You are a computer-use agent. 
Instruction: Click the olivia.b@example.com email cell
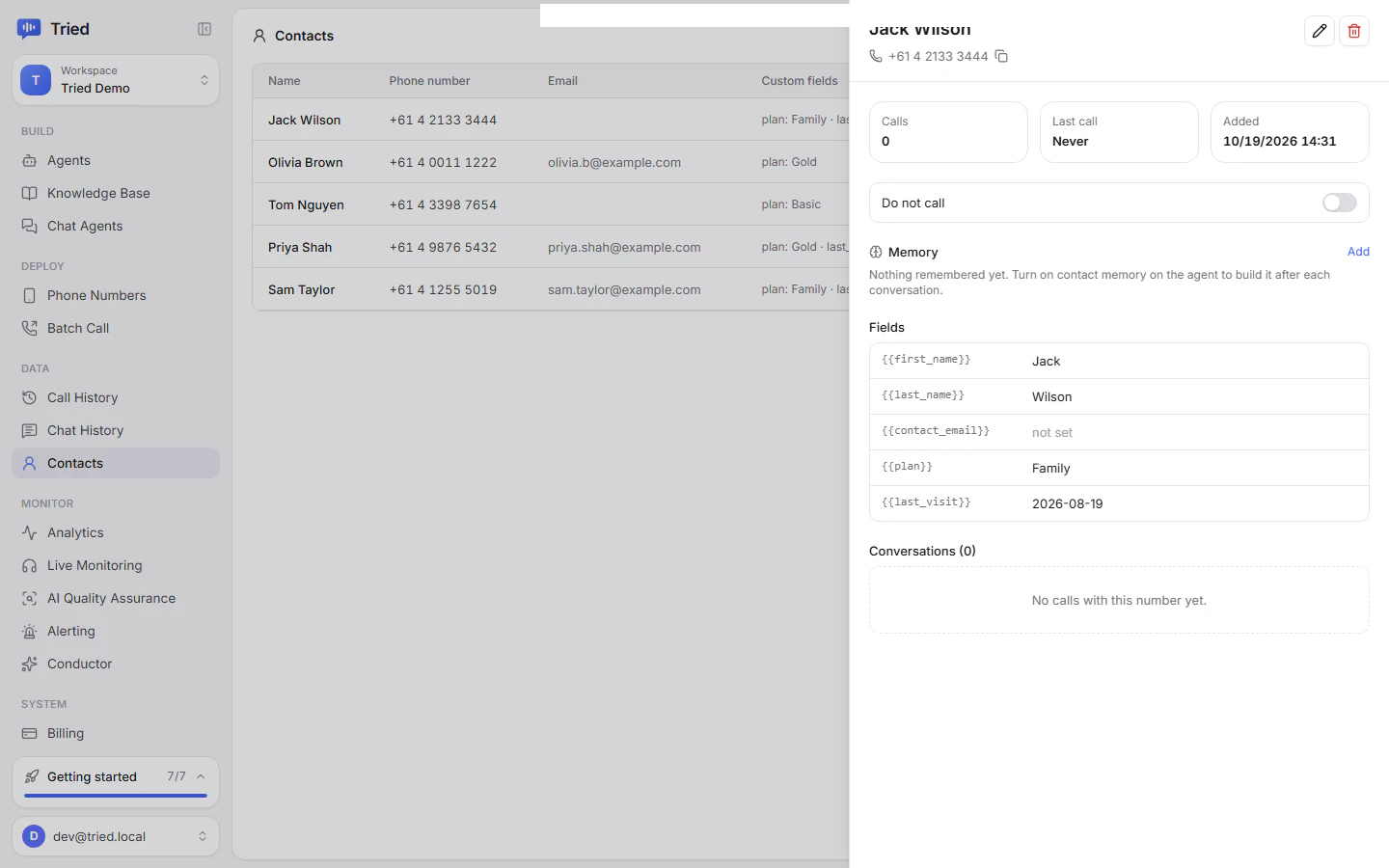click(x=614, y=162)
